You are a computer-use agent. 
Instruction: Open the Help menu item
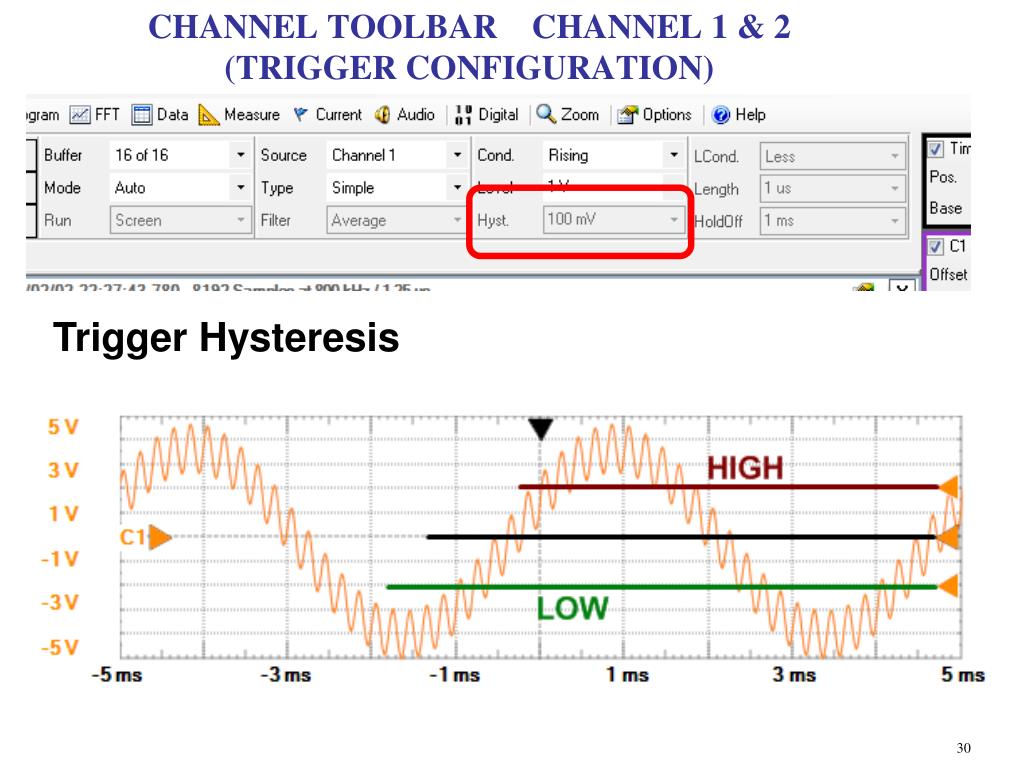738,115
